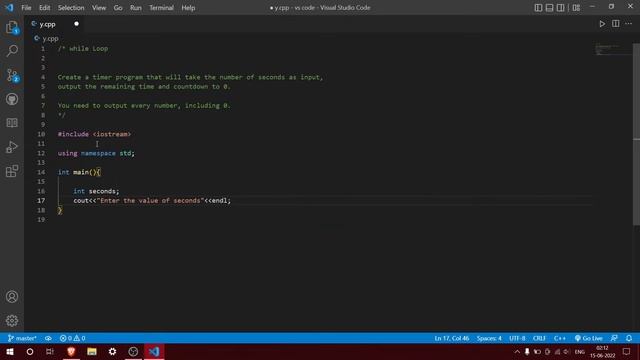The width and height of the screenshot is (640, 360).
Task: Open Customize Layout icon
Action: tap(576, 8)
